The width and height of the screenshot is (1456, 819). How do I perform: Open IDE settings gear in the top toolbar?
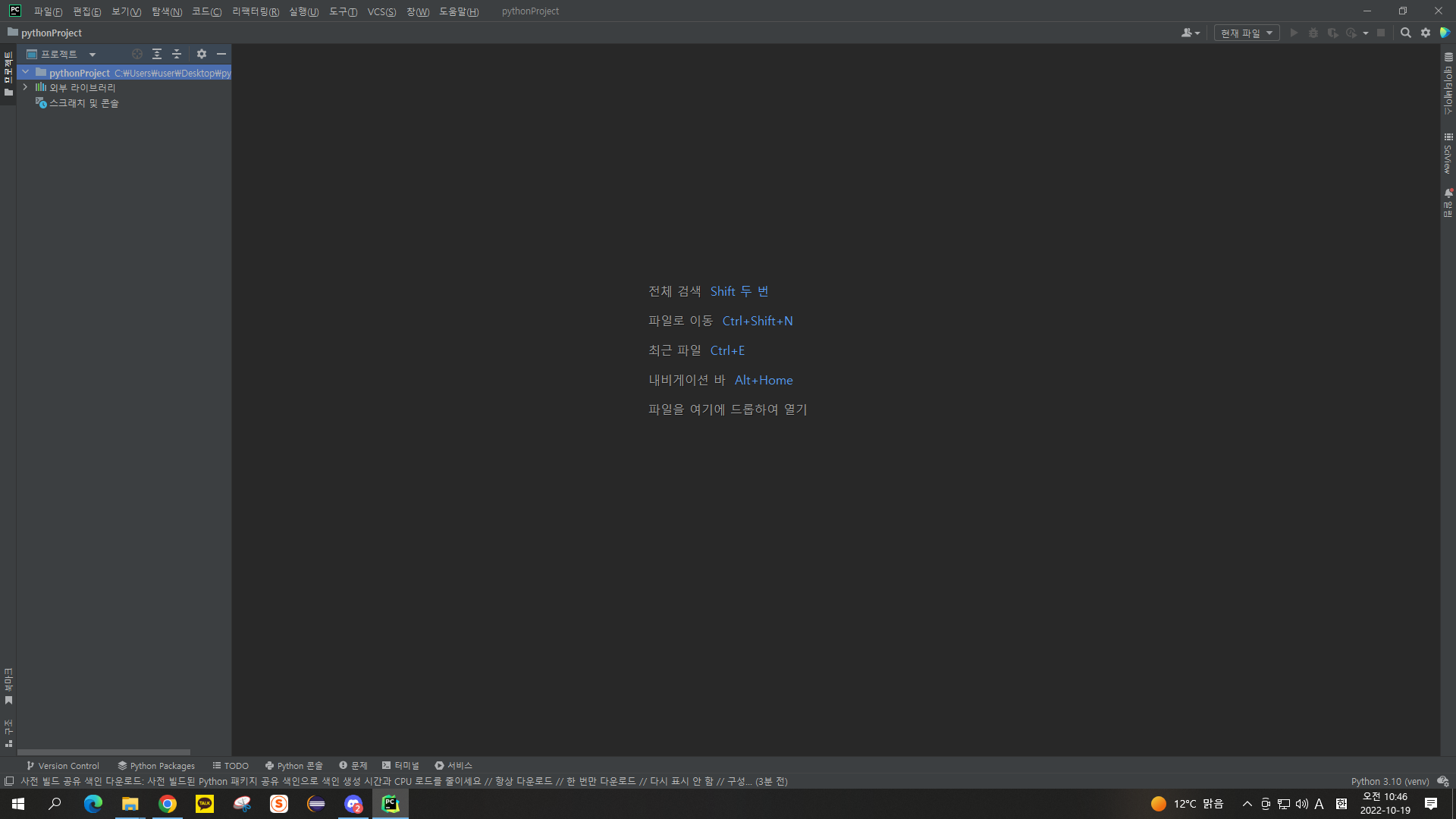coord(1426,33)
